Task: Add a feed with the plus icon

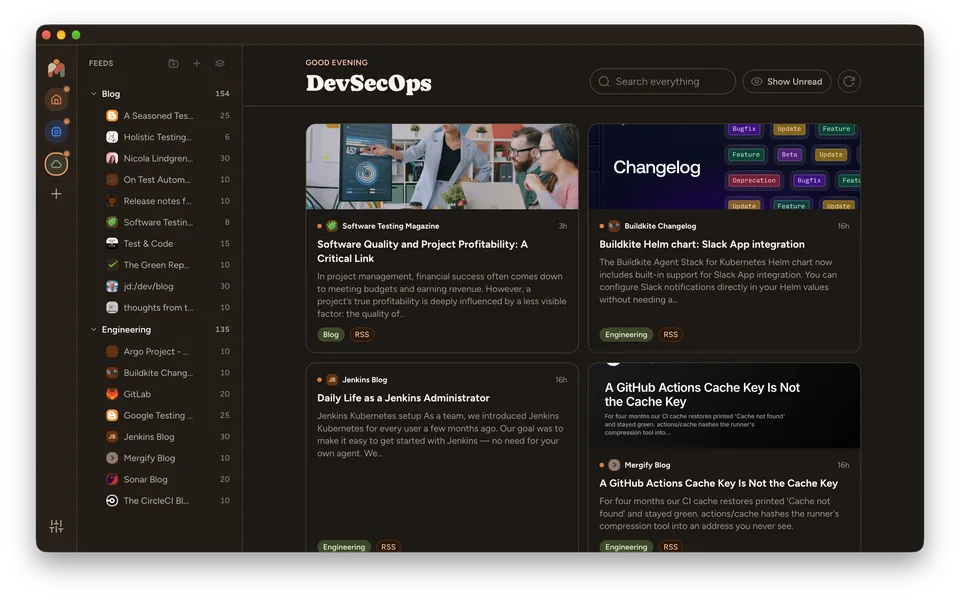Action: click(197, 63)
